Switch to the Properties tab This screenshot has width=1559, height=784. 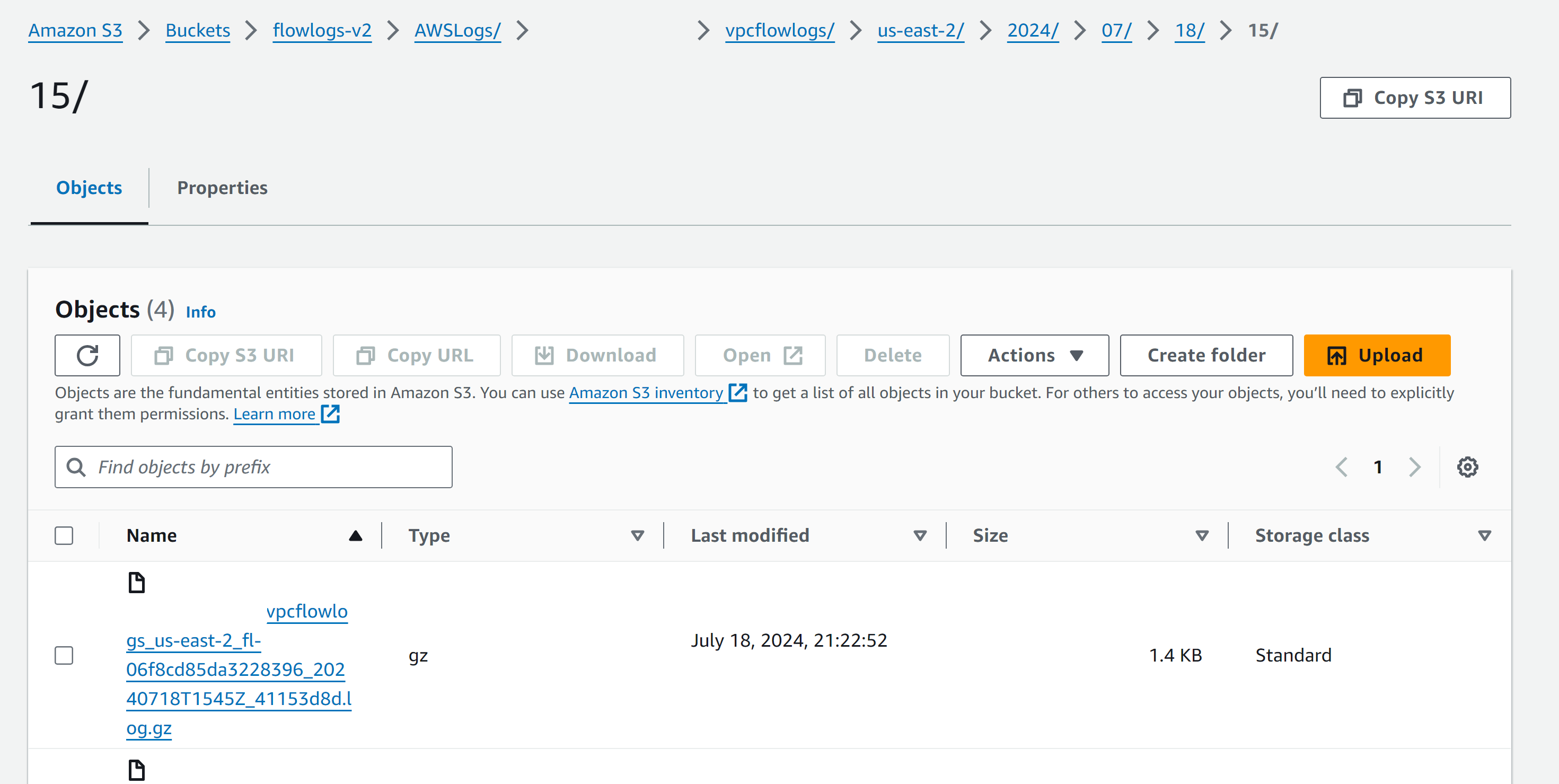pyautogui.click(x=222, y=188)
